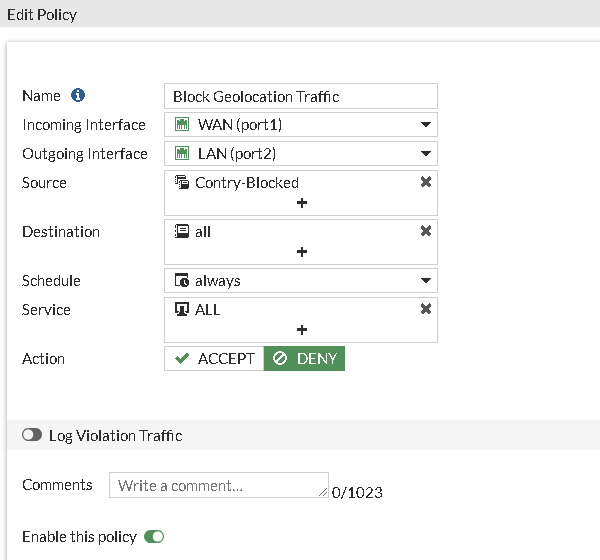Viewport: 600px width, 560px height.
Task: Set Action to DENY
Action: (x=305, y=359)
